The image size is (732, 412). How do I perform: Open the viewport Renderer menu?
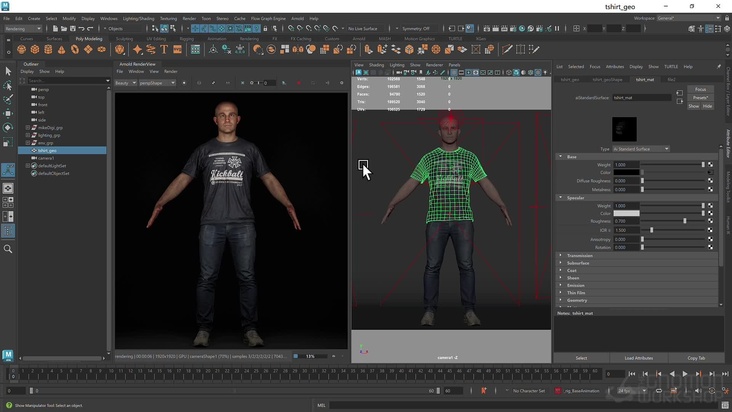point(434,65)
